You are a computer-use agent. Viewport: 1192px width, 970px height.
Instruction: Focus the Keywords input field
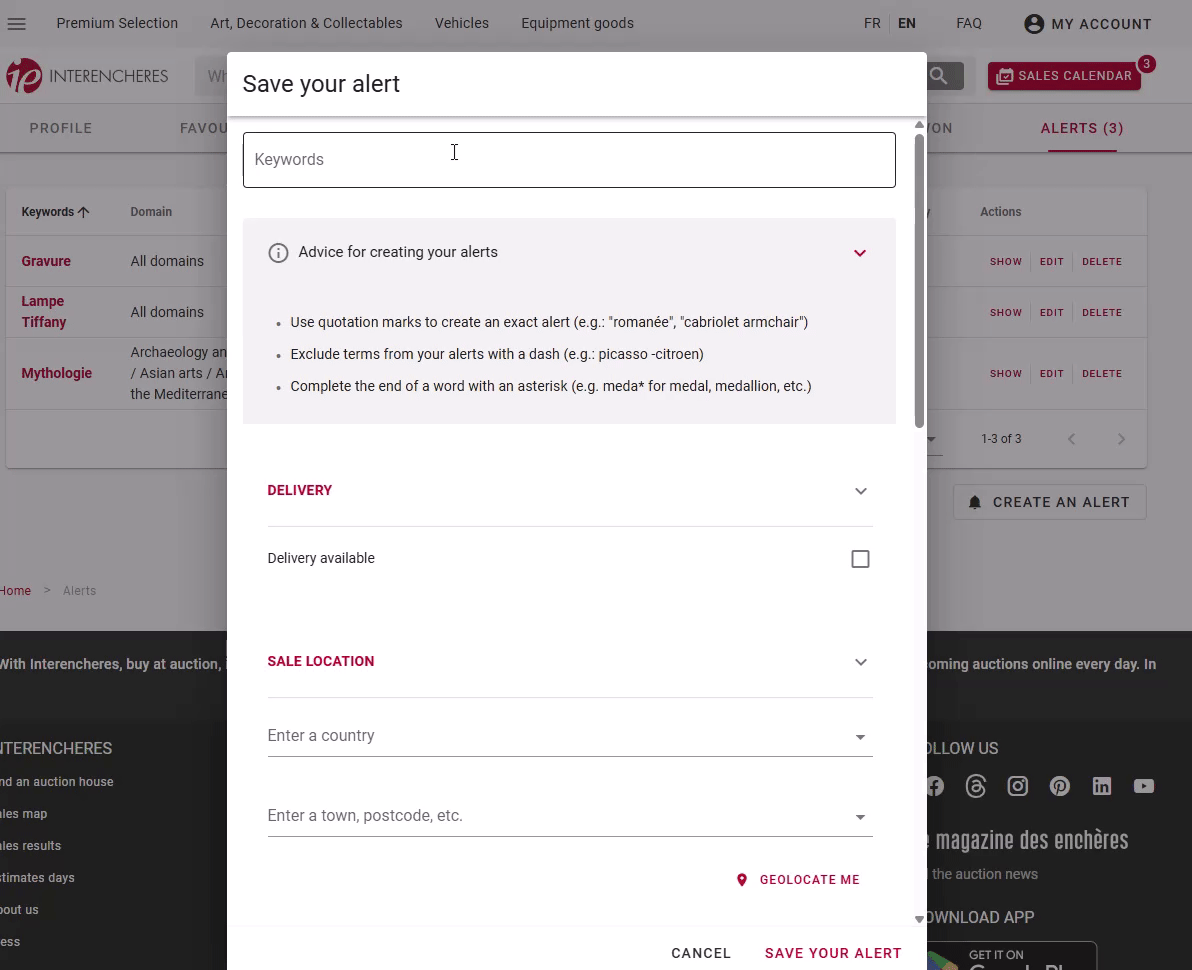(x=569, y=160)
